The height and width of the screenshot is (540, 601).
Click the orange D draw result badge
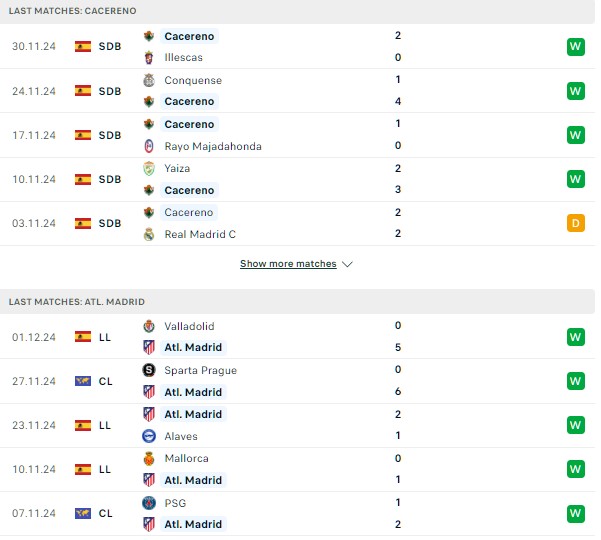pos(575,223)
